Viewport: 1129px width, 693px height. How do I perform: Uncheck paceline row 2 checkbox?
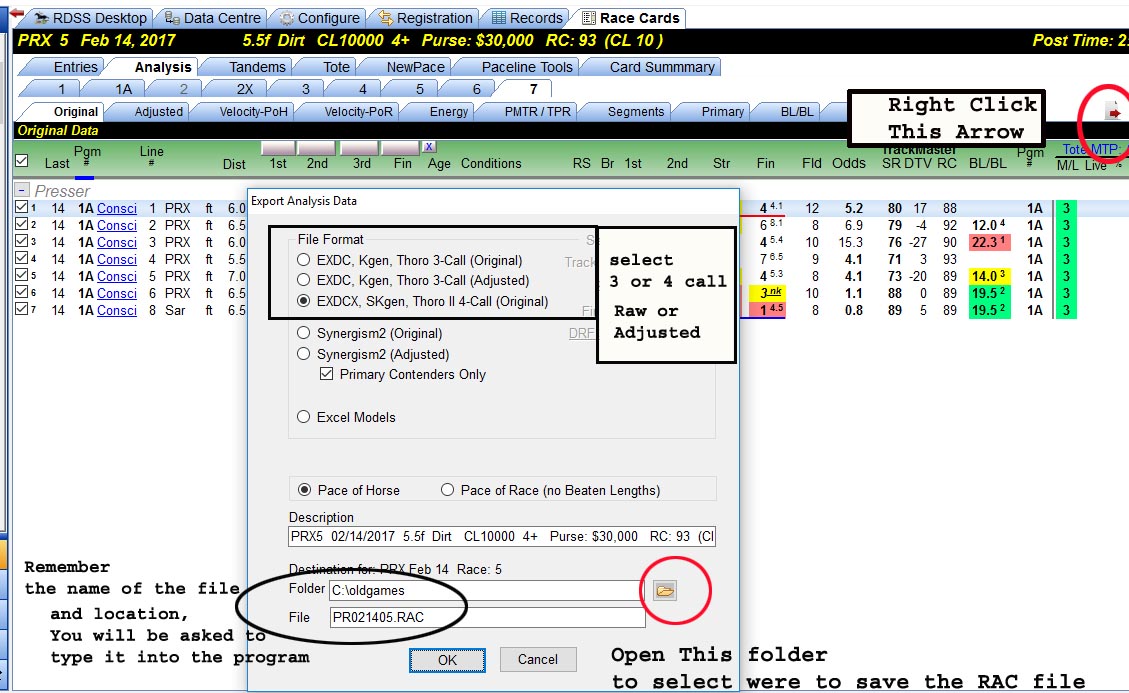click(22, 225)
